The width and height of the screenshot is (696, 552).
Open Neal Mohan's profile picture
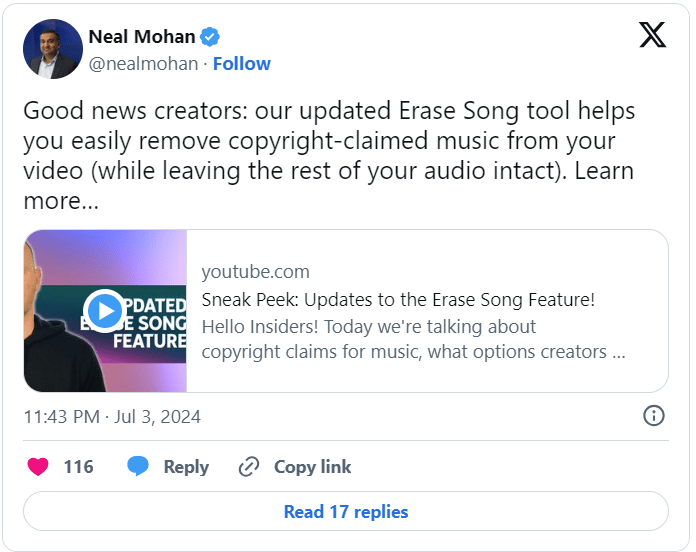(x=53, y=49)
